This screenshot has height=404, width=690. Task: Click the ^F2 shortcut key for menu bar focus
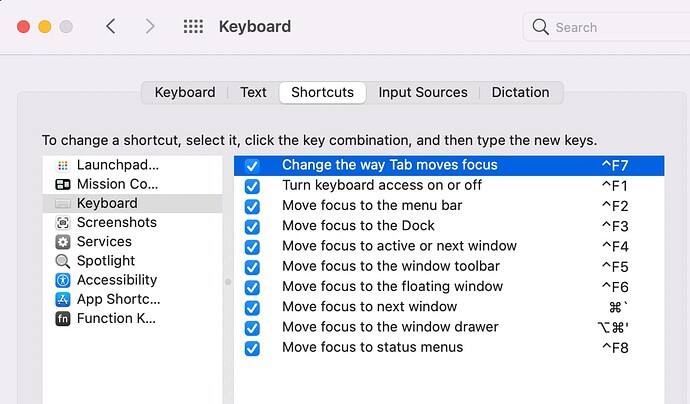614,206
